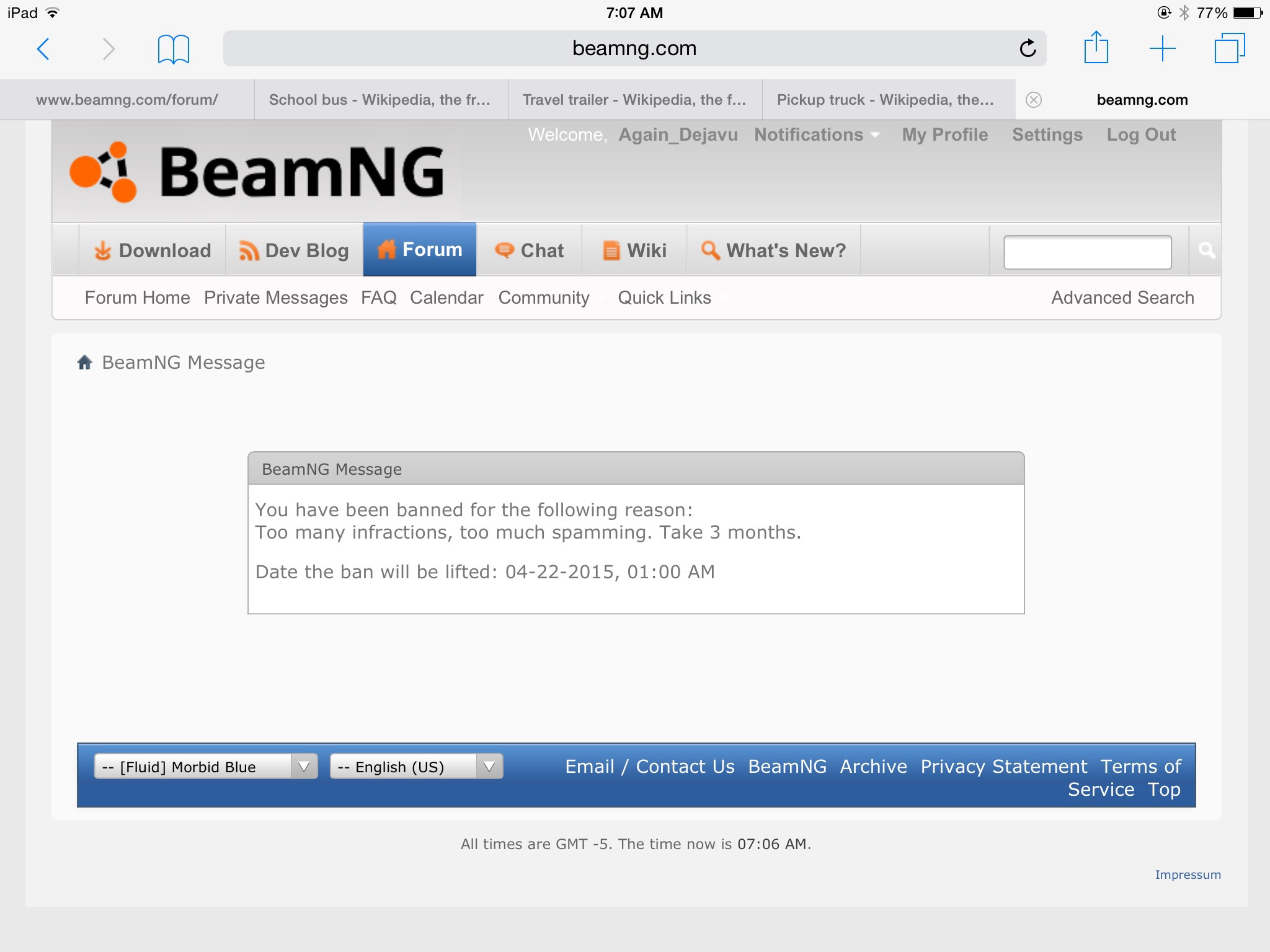Open the Archive footer link

tap(873, 767)
